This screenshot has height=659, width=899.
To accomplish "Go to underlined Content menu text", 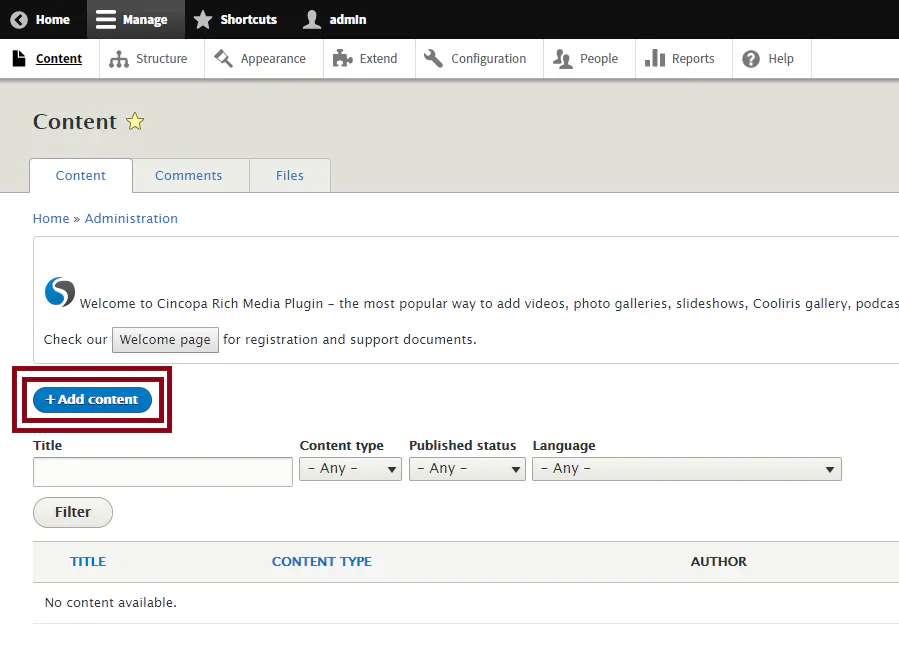I will [x=58, y=59].
